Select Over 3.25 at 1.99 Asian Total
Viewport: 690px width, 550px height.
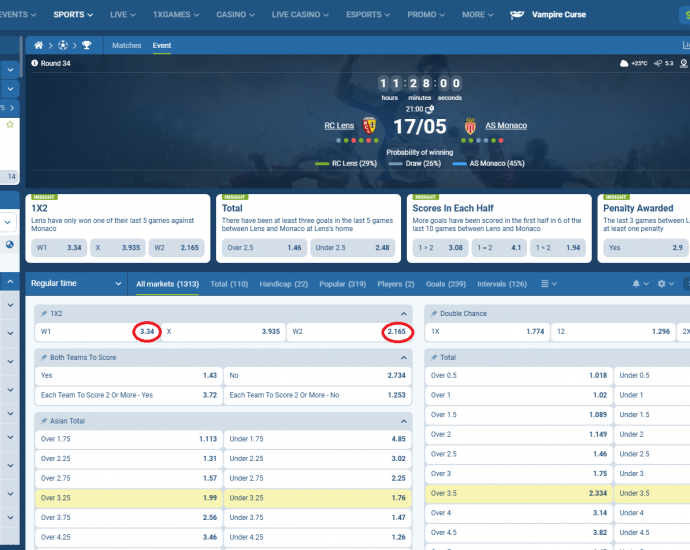point(129,498)
